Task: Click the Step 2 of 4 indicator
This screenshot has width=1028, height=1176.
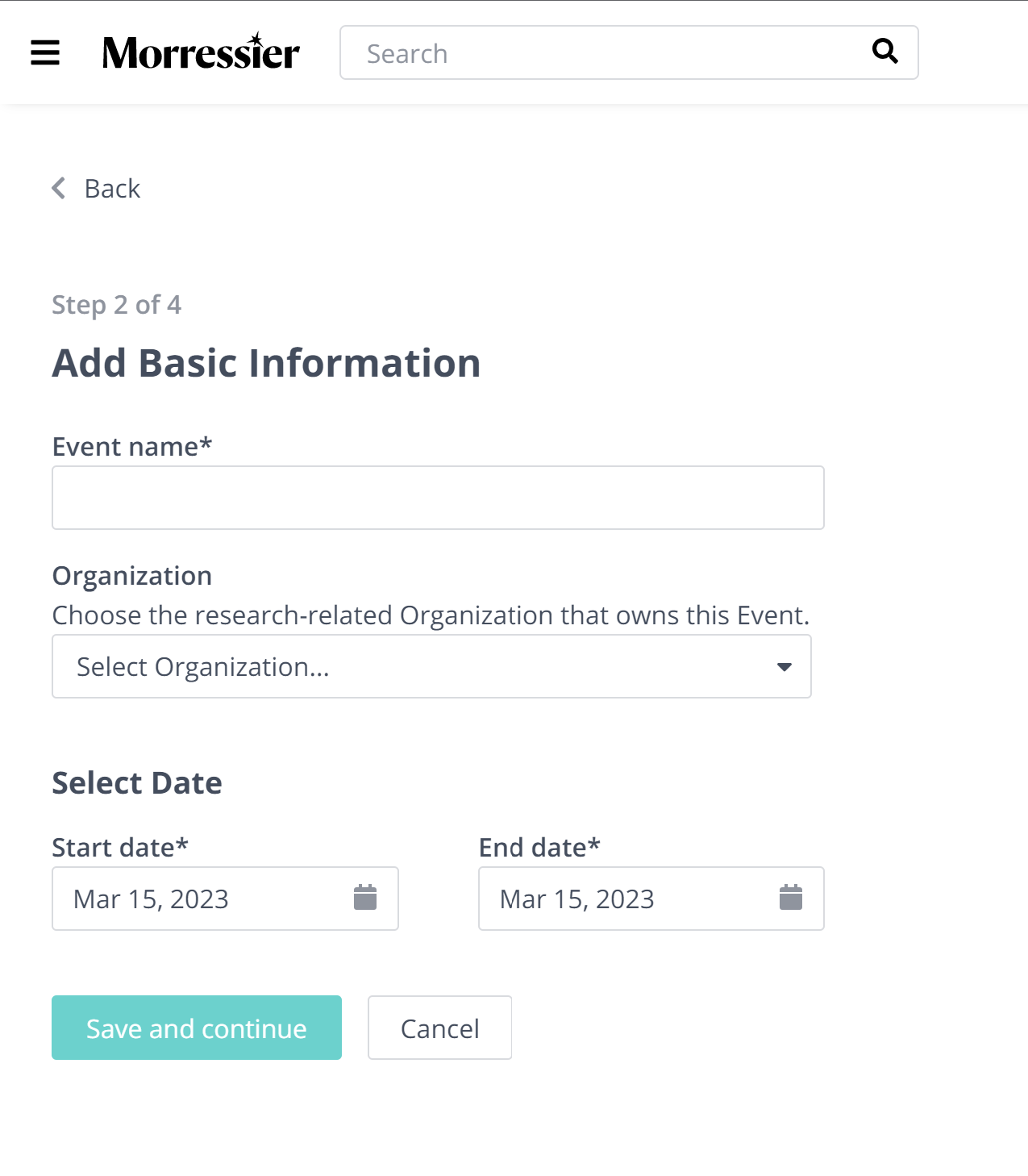Action: tap(117, 305)
